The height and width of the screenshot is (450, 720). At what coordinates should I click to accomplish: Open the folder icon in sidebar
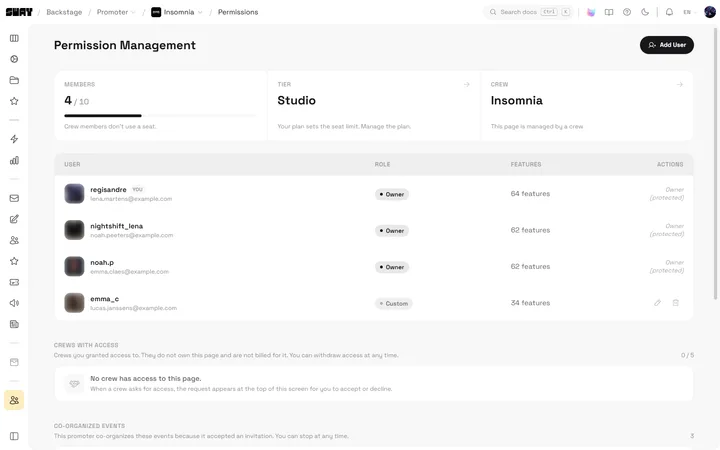click(14, 80)
